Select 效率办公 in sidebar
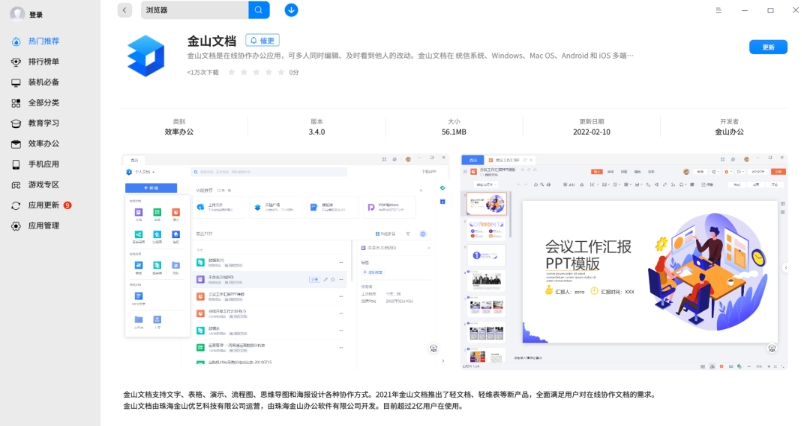Viewport: 802px width, 426px height. point(43,143)
